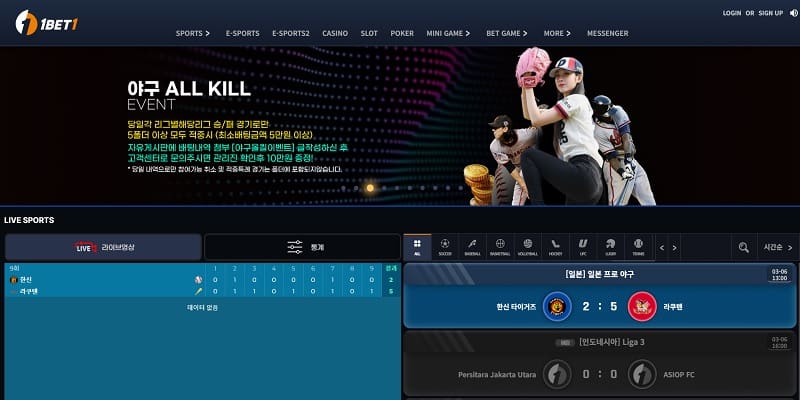This screenshot has height=400, width=800.
Task: Select the Volleyball sport filter icon
Action: [528, 246]
